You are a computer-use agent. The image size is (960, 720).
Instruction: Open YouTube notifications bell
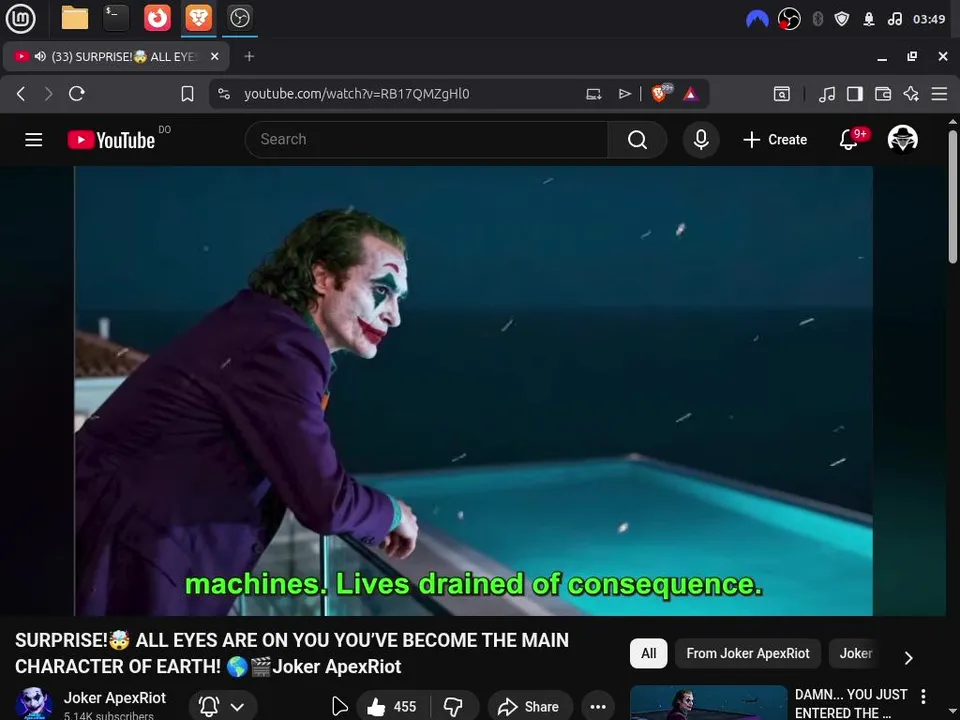pyautogui.click(x=849, y=140)
